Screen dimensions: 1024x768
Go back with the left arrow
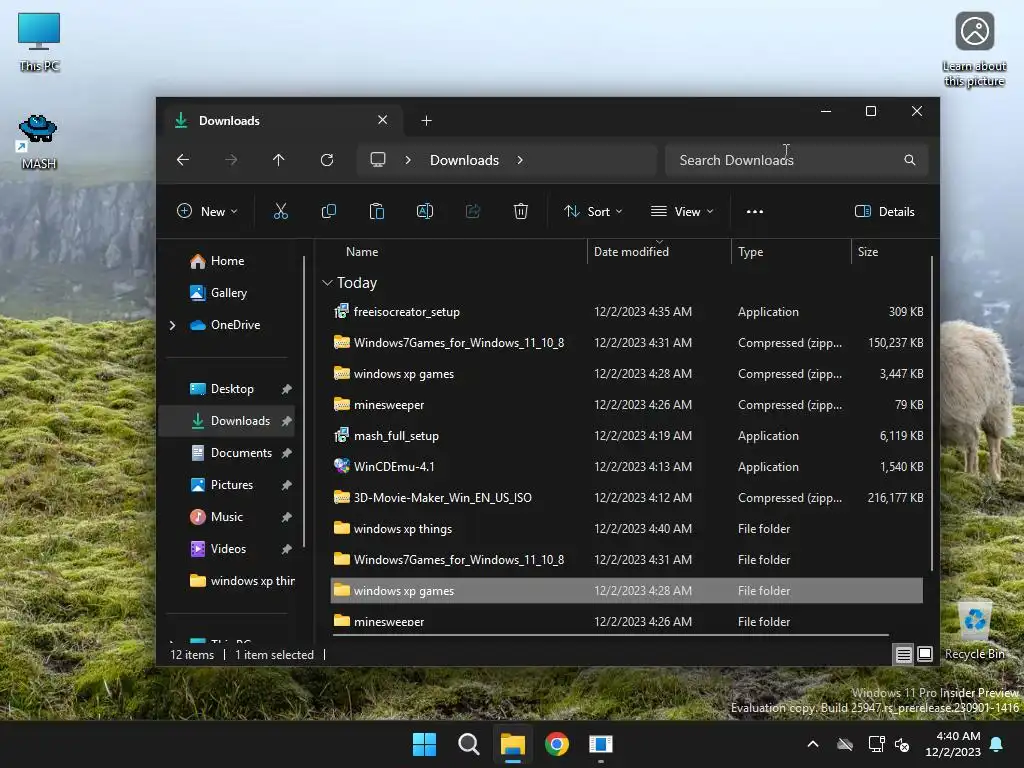click(183, 160)
